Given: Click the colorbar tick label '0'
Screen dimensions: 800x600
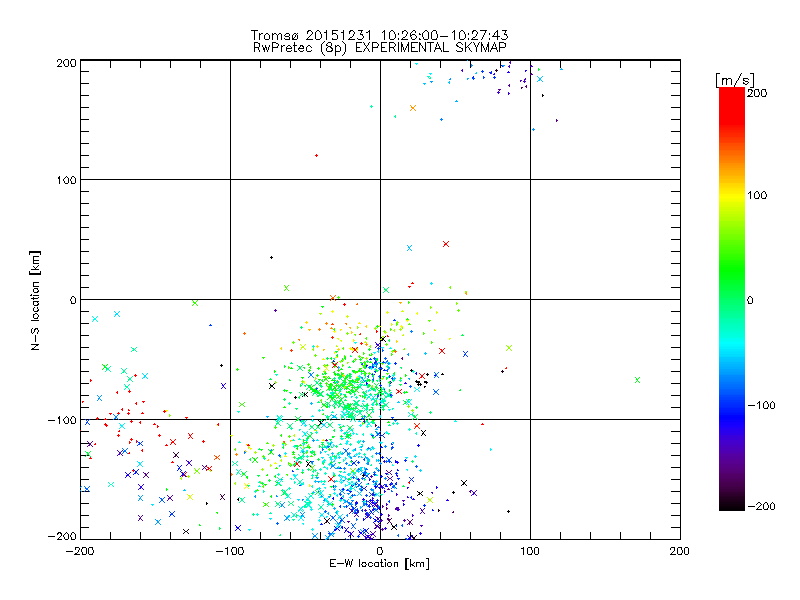Looking at the screenshot, I should point(750,300).
